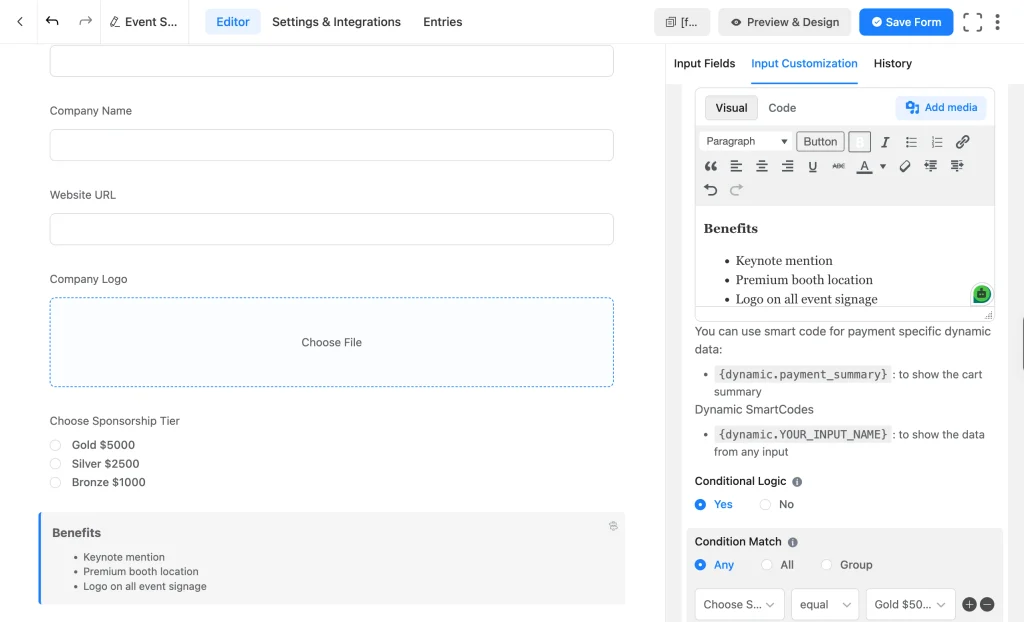1024x622 pixels.
Task: Select the Gold $5000 tier
Action: pyautogui.click(x=93, y=445)
